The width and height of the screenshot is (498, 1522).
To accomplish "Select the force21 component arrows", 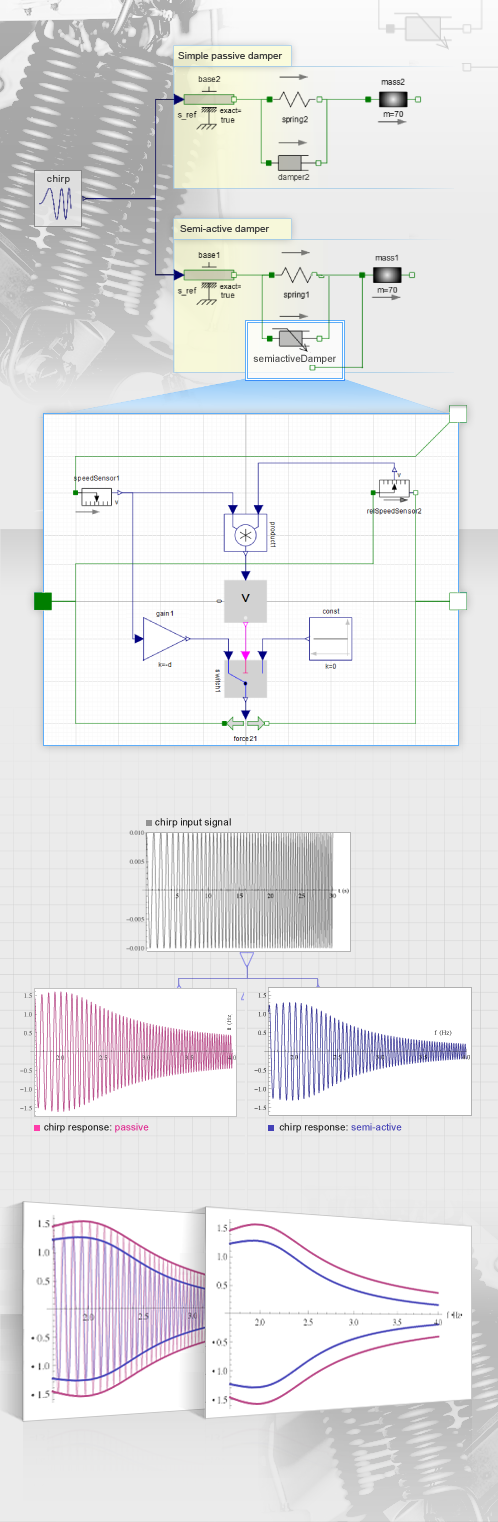I will 245,722.
